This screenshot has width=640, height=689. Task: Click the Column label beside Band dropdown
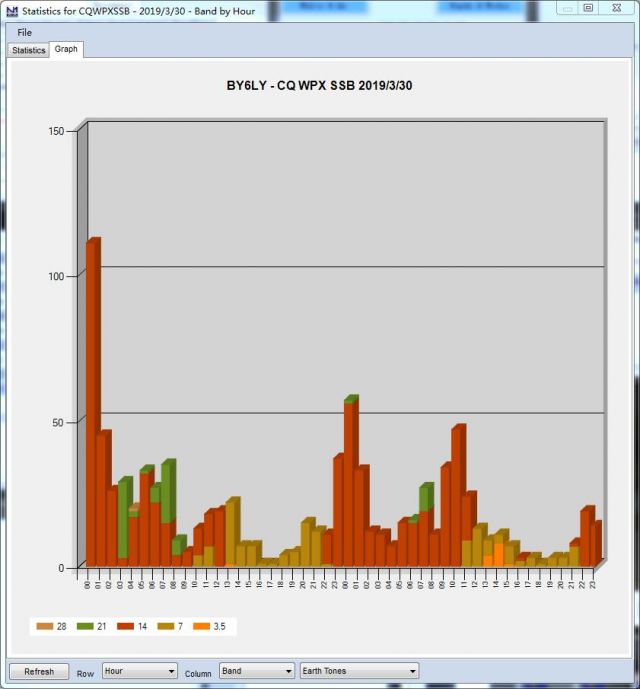[198, 674]
